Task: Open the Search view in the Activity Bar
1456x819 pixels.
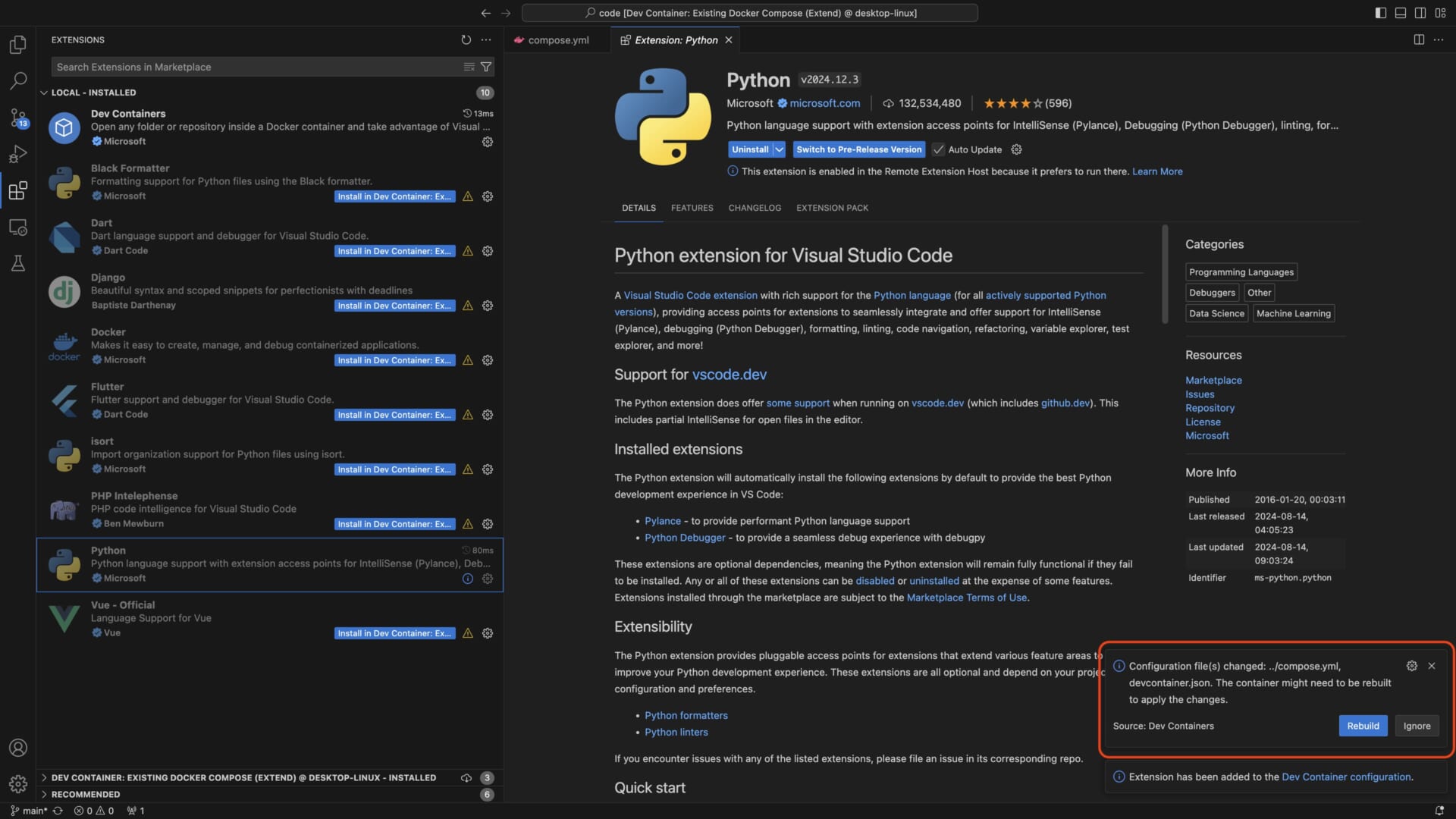Action: (x=17, y=80)
